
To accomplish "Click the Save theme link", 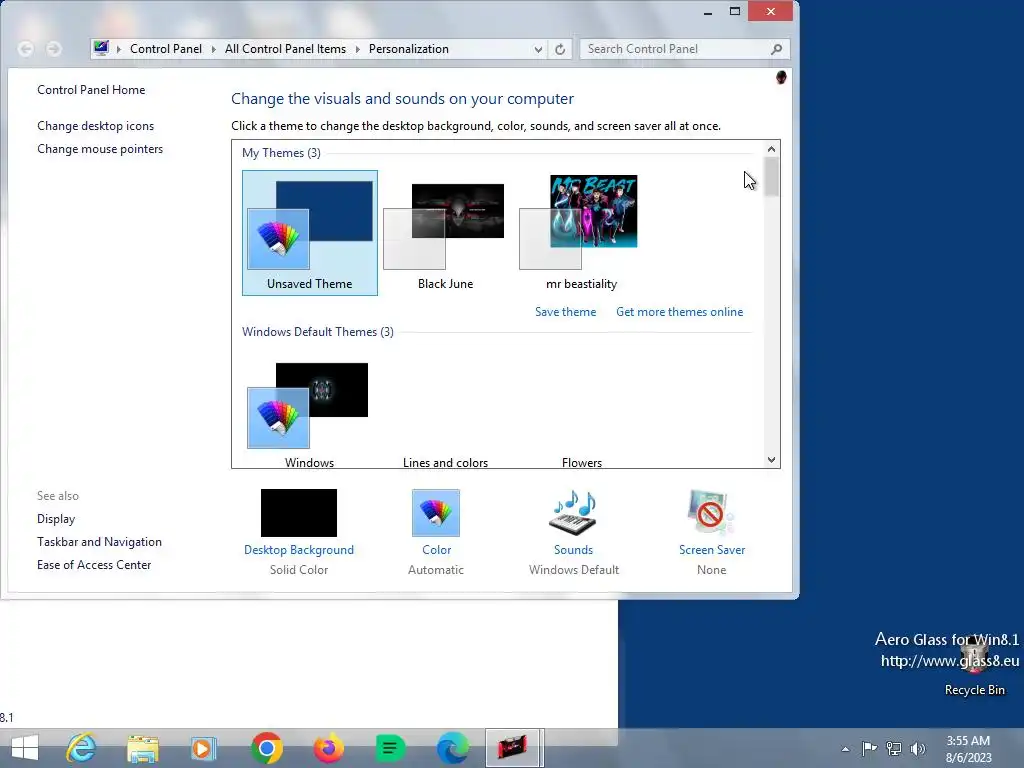I will click(565, 312).
